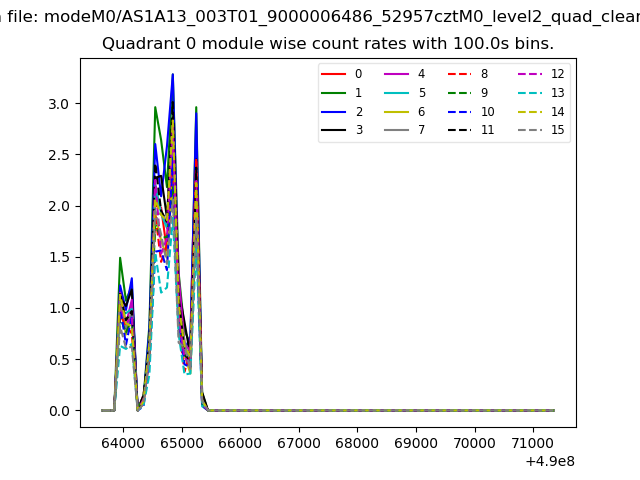
Task: Click the plot title about Quadrant 0 count rates
Action: (328, 44)
